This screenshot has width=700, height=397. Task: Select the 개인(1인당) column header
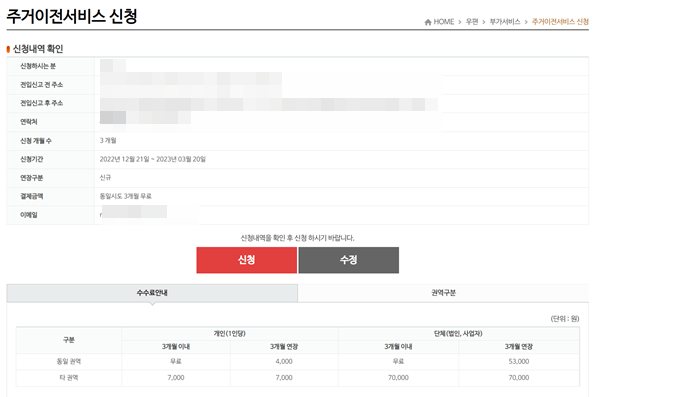(x=229, y=334)
